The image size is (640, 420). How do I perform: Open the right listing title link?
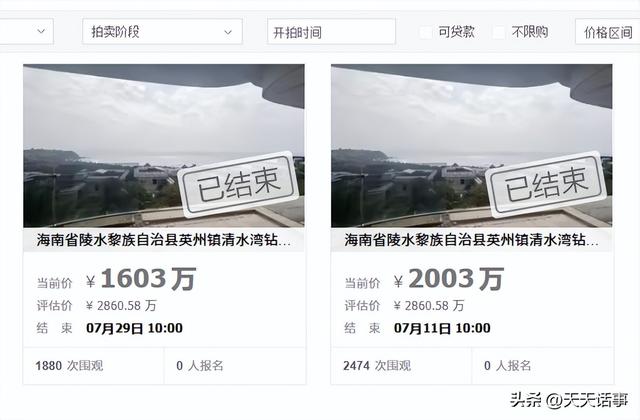pos(471,240)
